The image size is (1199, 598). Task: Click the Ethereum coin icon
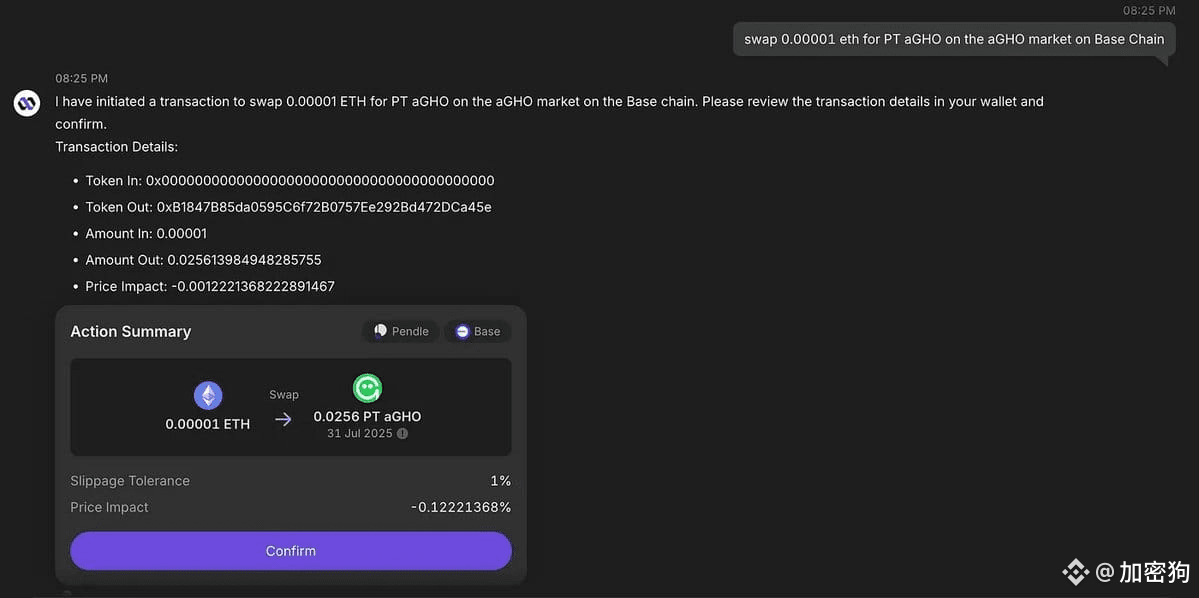tap(207, 395)
